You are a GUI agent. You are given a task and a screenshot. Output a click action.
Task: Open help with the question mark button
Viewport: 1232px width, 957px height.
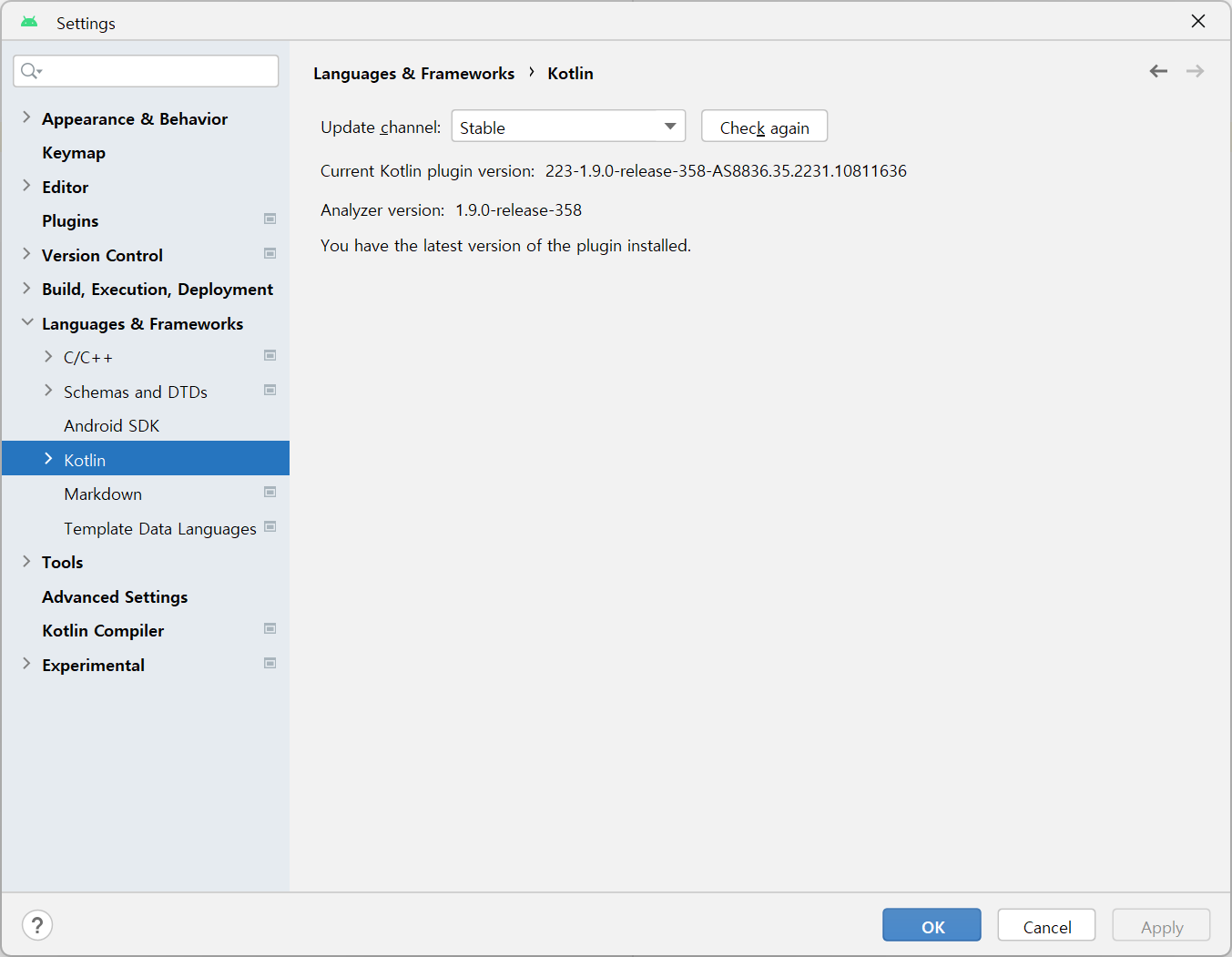point(37,925)
